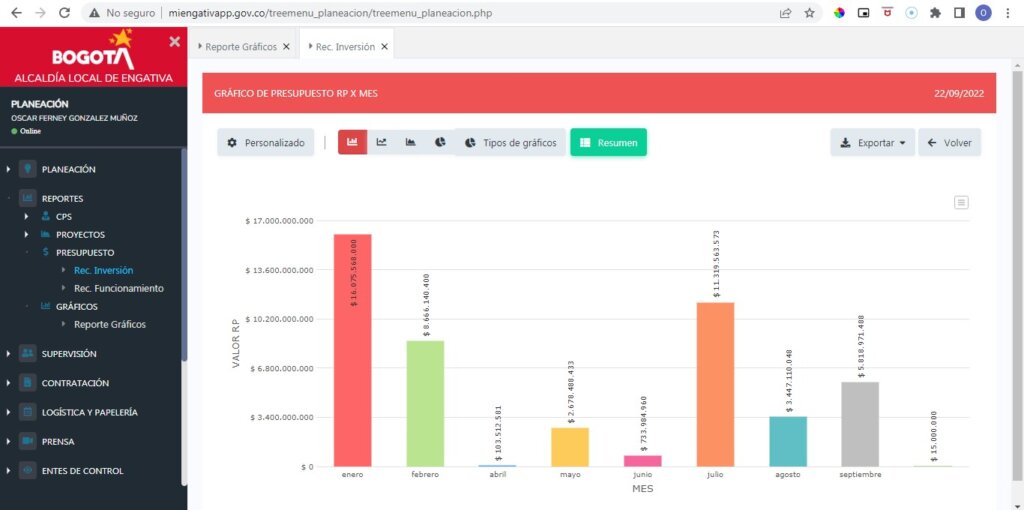Open the chart hamburger context menu
Image resolution: width=1024 pixels, height=510 pixels.
(x=961, y=202)
